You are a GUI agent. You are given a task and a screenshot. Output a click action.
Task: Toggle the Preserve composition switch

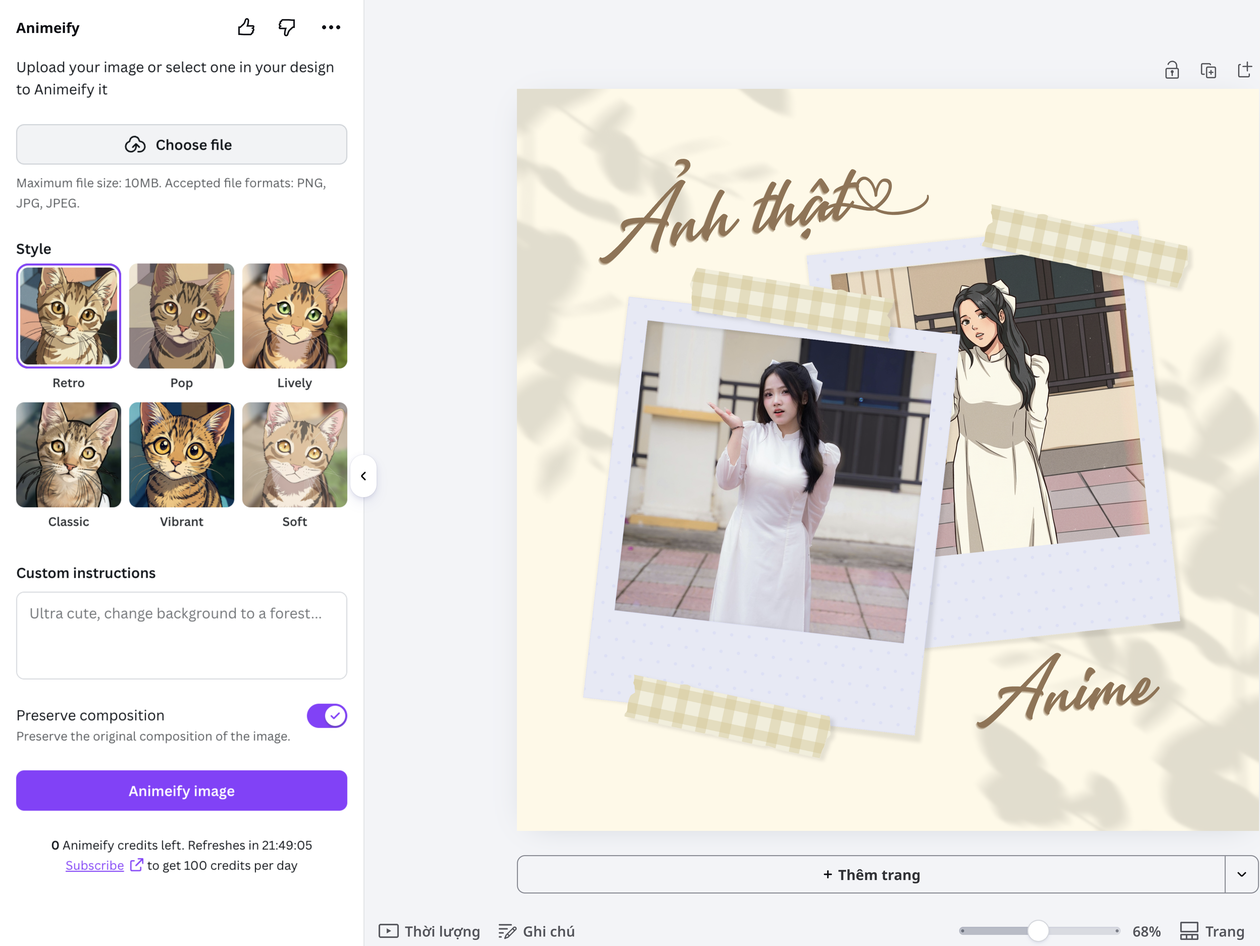click(x=327, y=715)
